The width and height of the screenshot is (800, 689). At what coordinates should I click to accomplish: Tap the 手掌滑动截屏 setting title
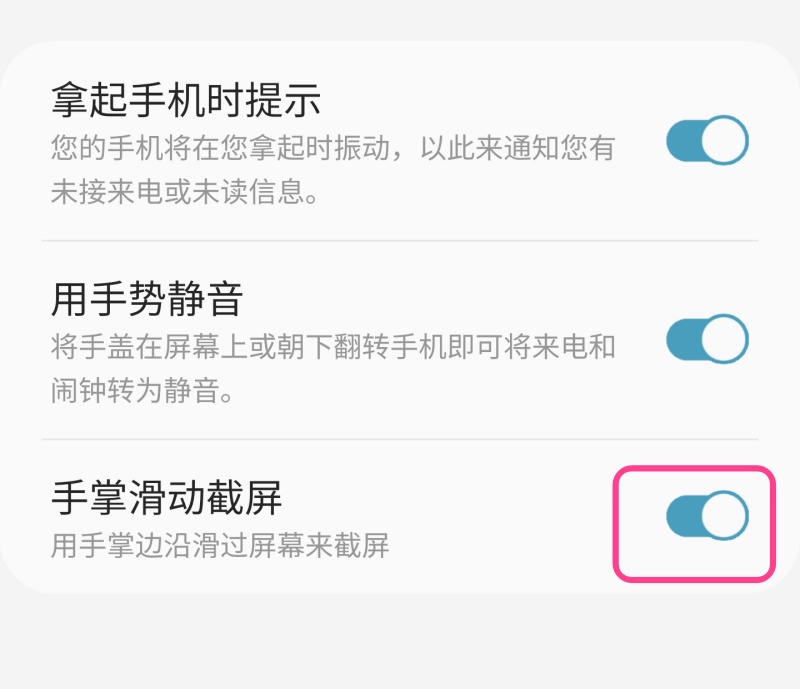(x=167, y=497)
